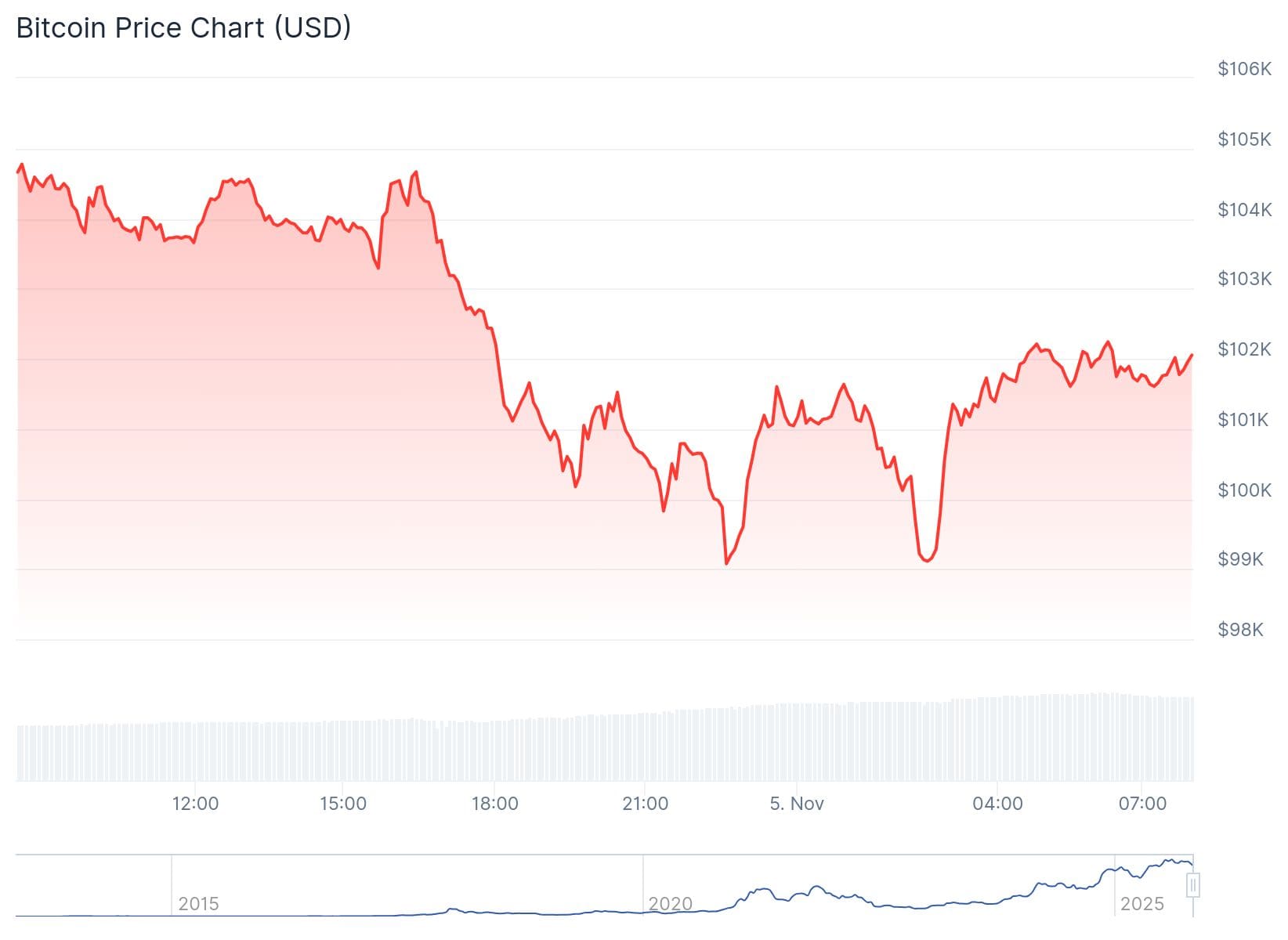Click the Bitcoin Price Chart (USD) title

pos(183,28)
